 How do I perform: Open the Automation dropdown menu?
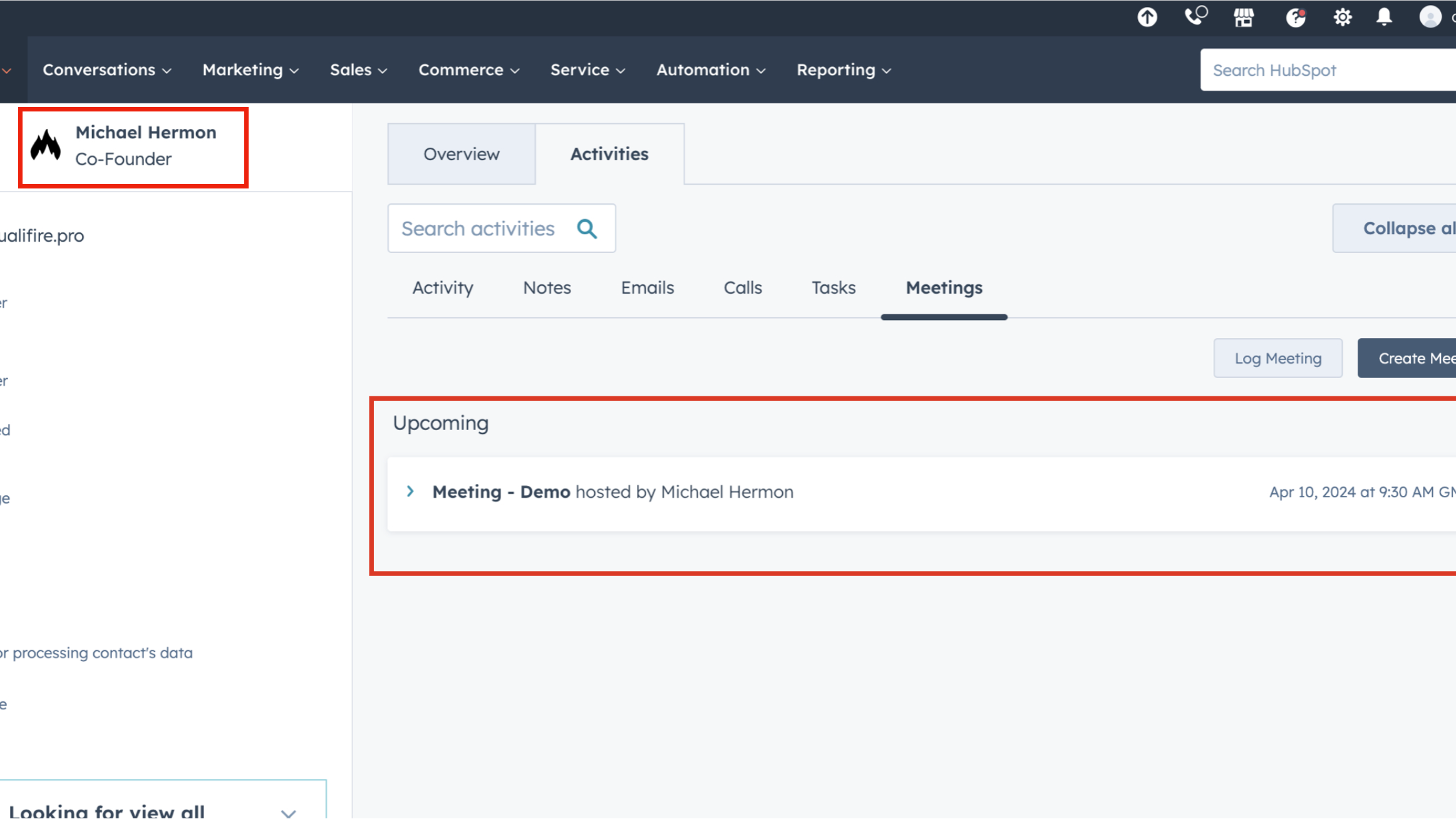(710, 70)
